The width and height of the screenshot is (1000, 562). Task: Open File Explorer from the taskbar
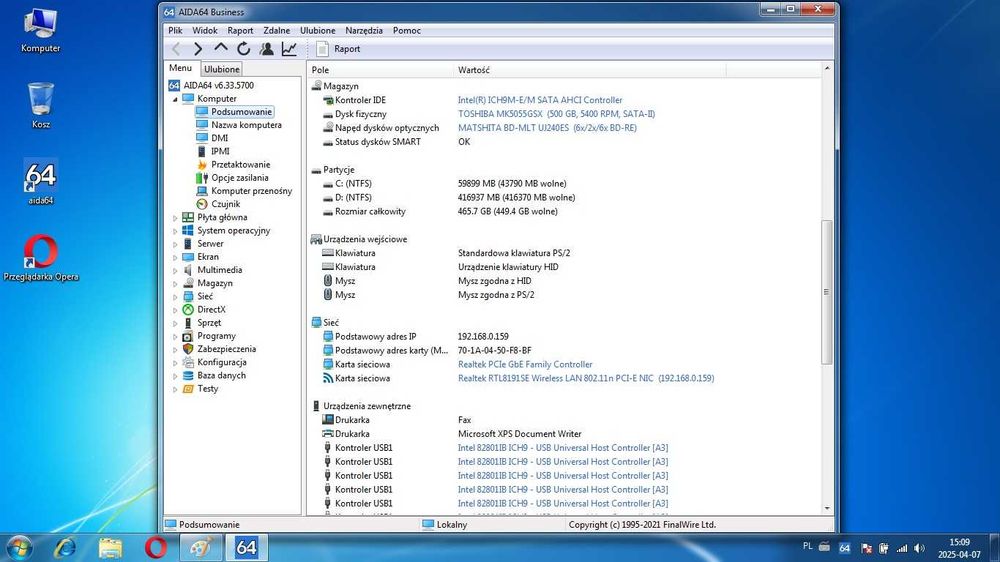pyautogui.click(x=110, y=547)
